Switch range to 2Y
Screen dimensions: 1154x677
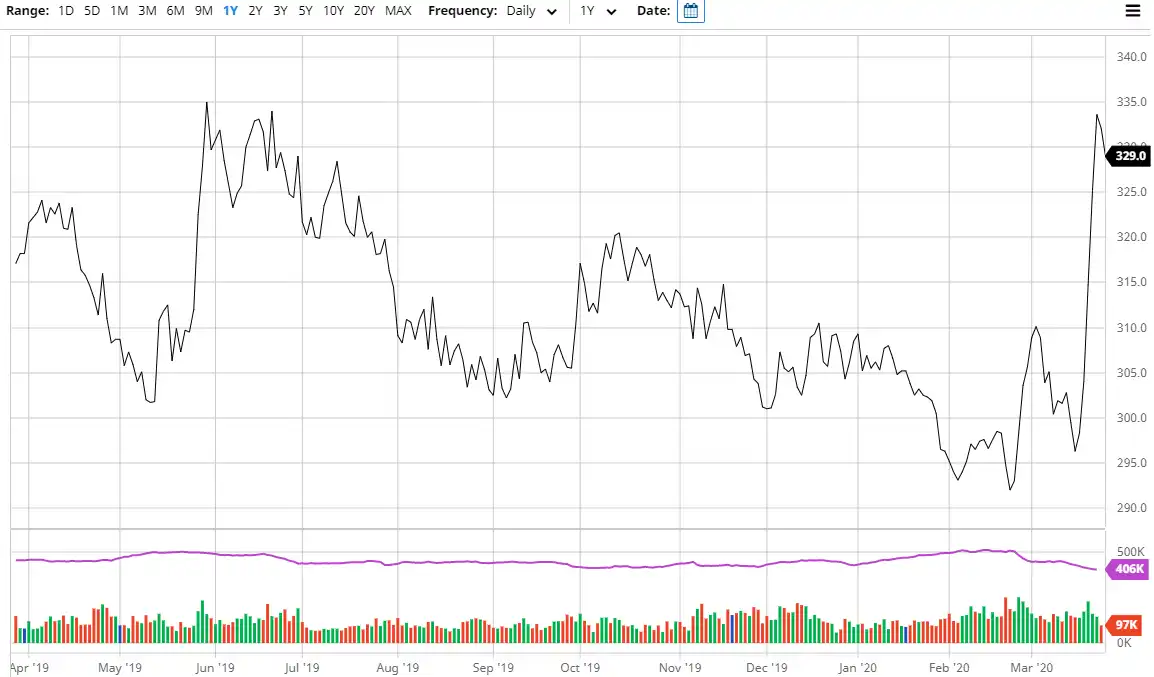(255, 11)
